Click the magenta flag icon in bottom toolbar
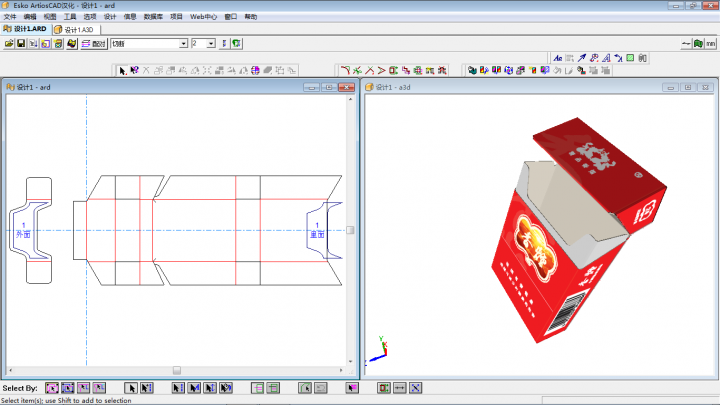The image size is (720, 405). tap(352, 387)
